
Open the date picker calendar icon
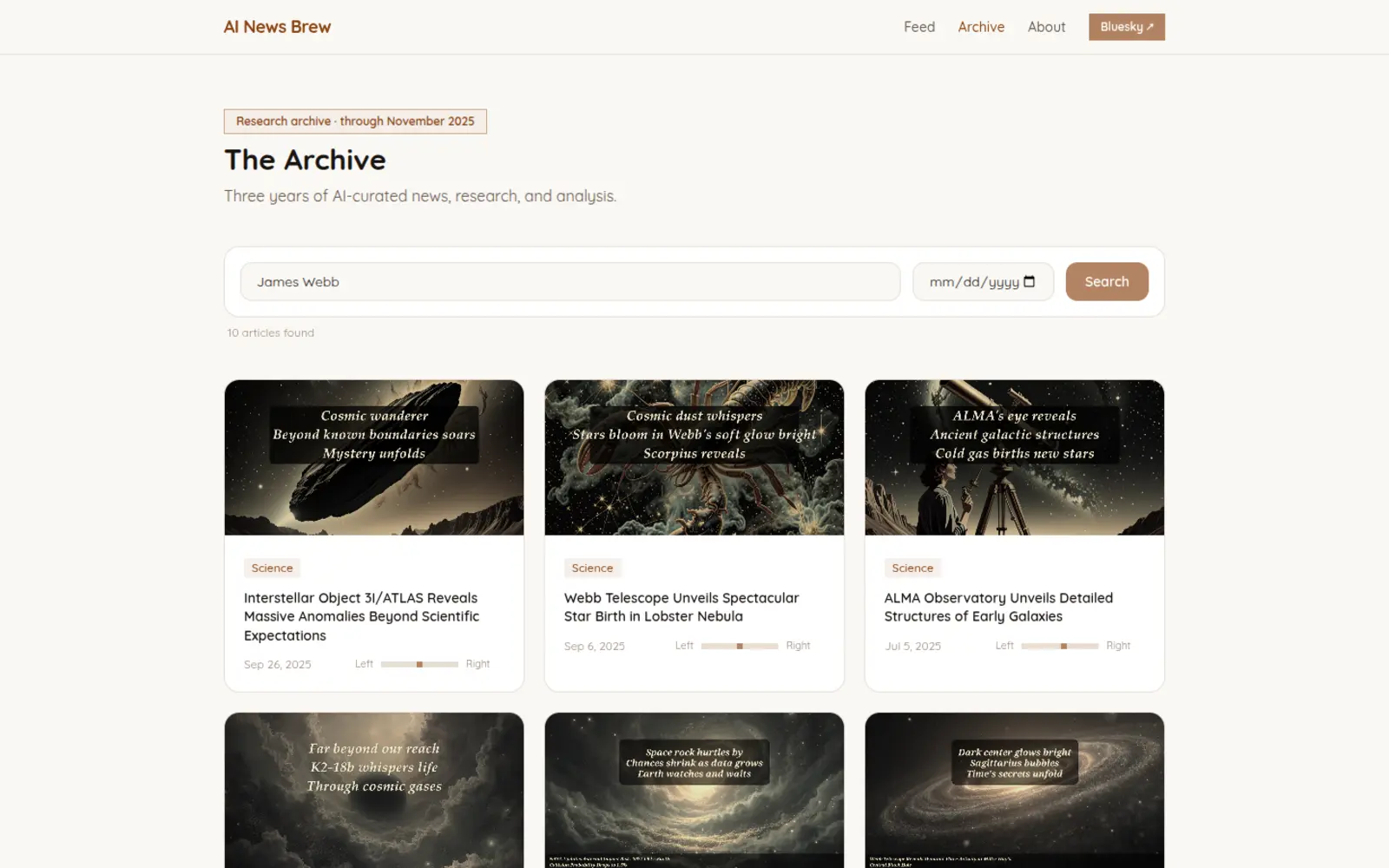tap(1030, 281)
